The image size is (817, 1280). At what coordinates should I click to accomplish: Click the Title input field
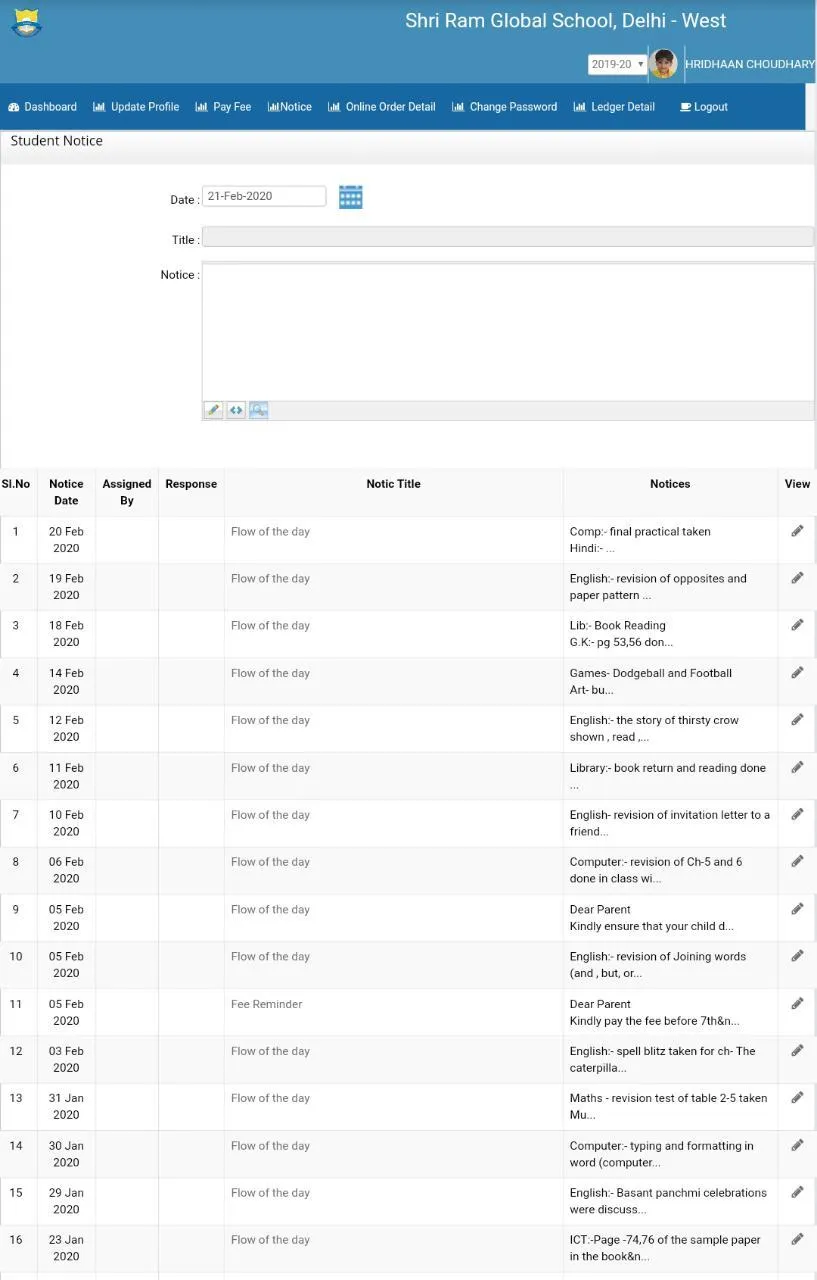tap(507, 237)
